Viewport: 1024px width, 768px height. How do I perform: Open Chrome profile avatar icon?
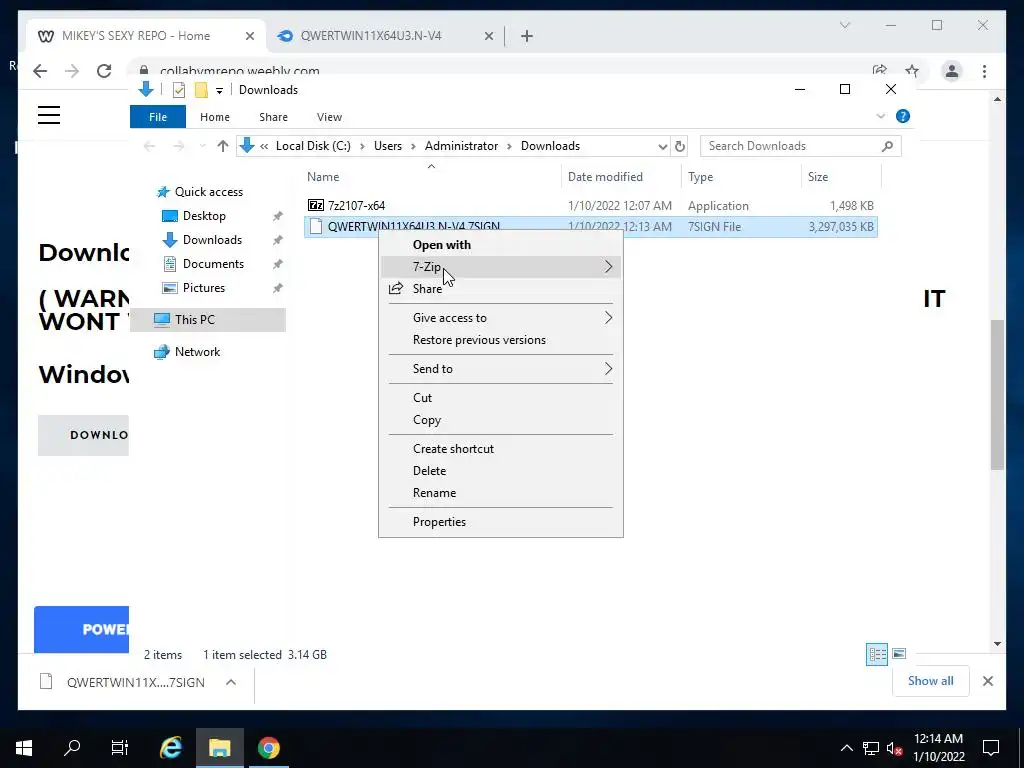coord(952,71)
